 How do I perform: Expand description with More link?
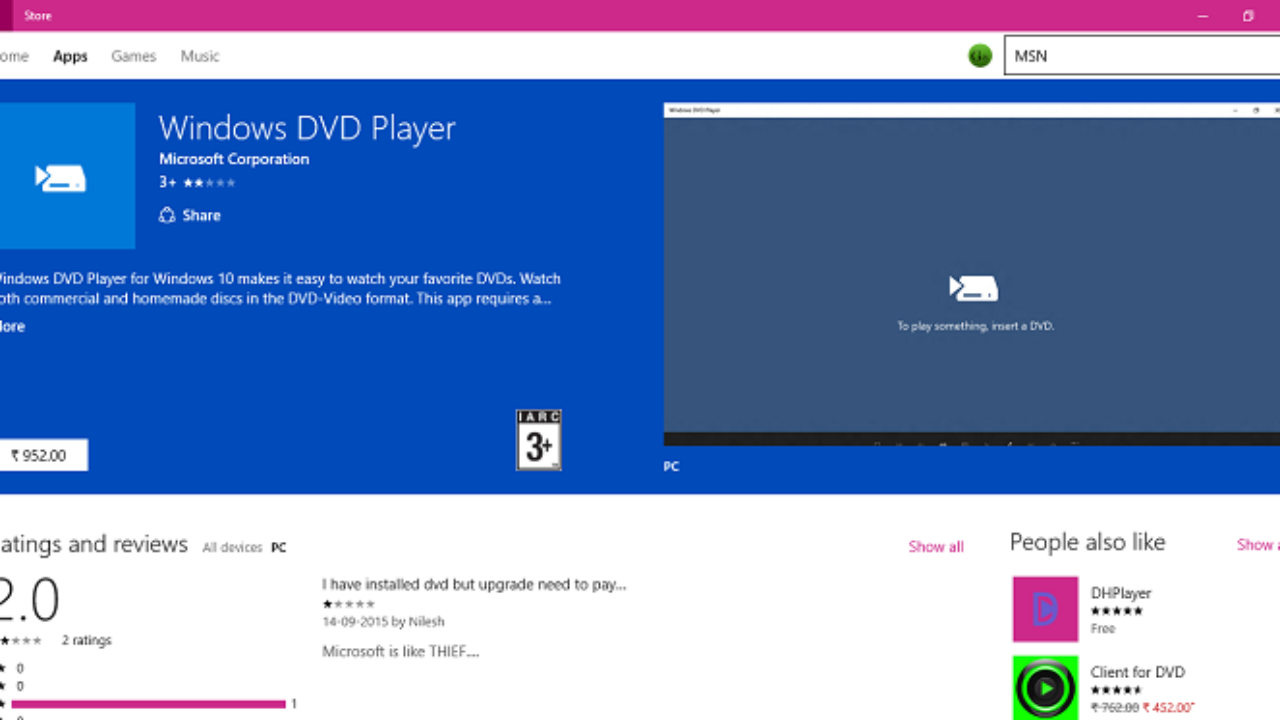click(x=12, y=326)
